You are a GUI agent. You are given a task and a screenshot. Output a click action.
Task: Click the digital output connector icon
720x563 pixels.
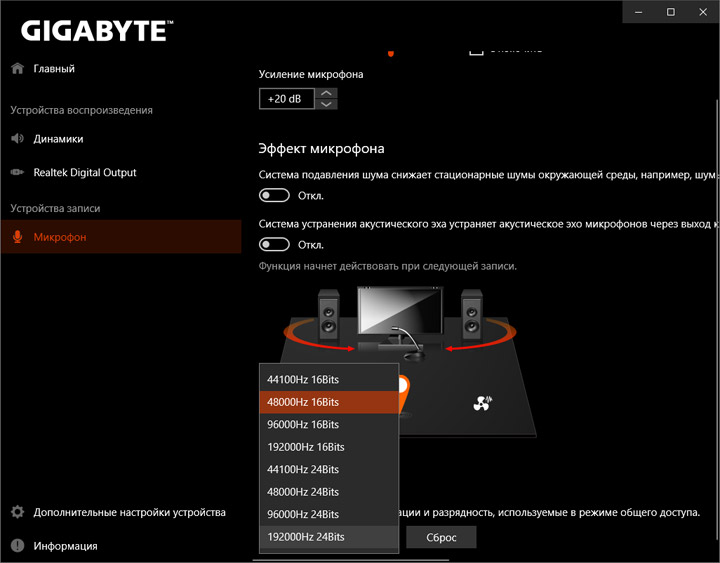pos(17,172)
